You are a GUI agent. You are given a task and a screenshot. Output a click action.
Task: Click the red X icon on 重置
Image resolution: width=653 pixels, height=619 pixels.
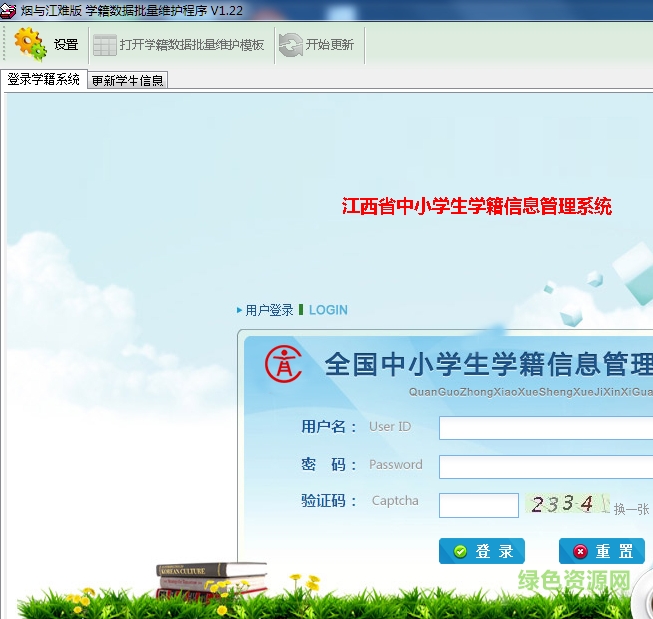580,552
